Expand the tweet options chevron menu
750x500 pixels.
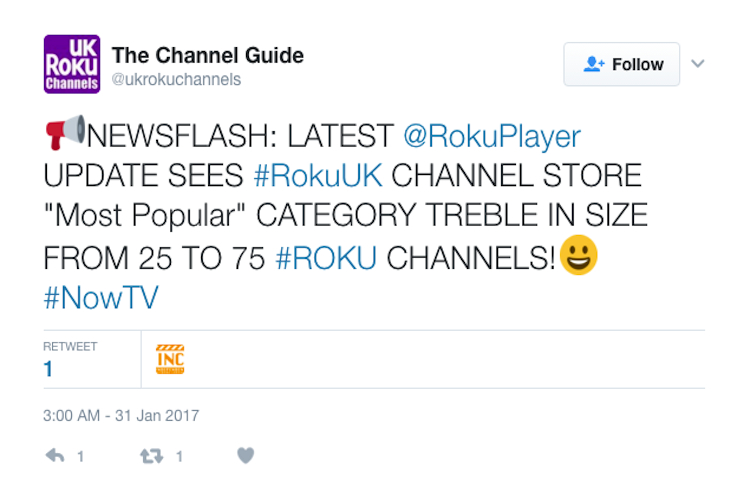[698, 64]
